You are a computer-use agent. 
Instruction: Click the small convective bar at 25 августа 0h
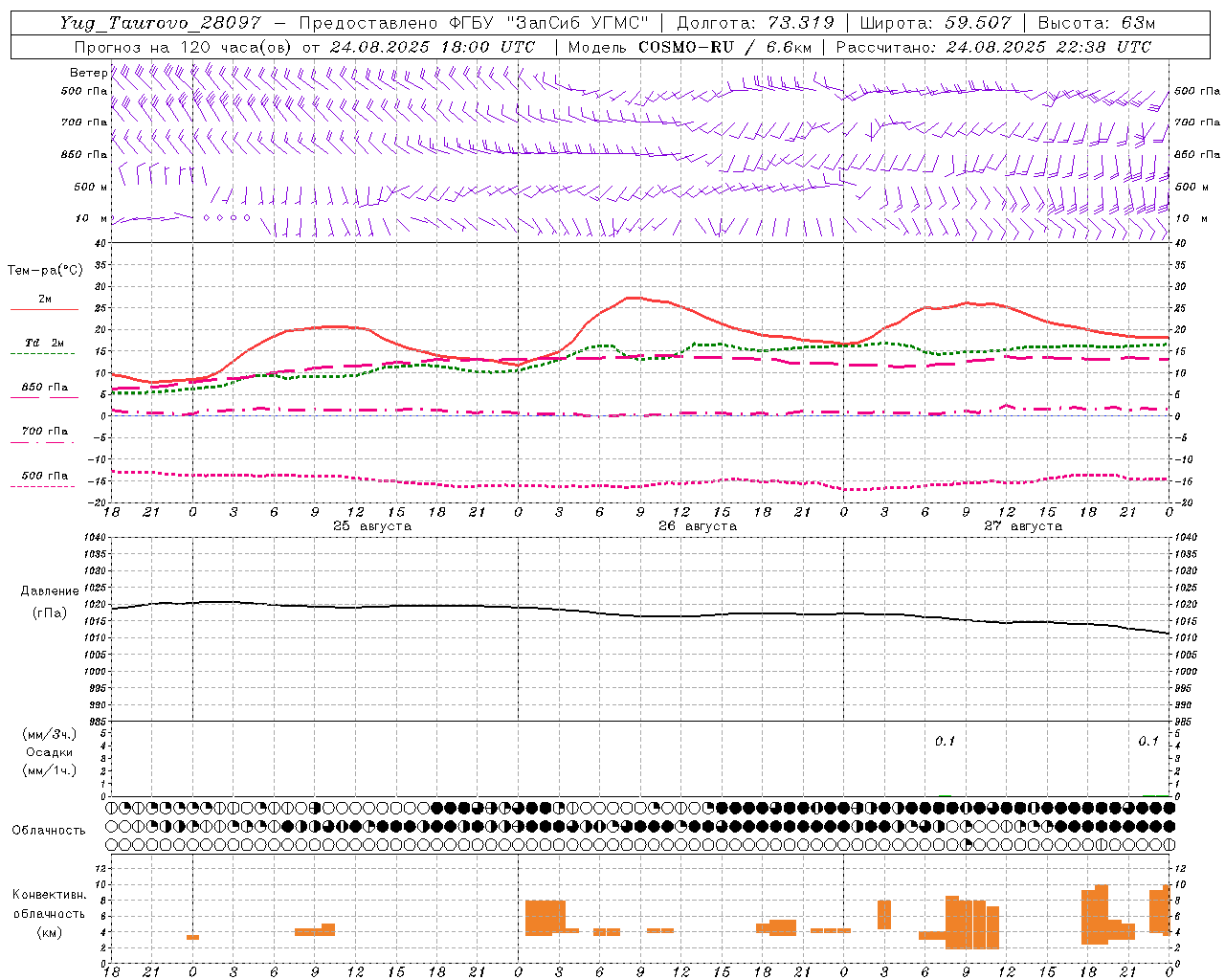point(192,937)
